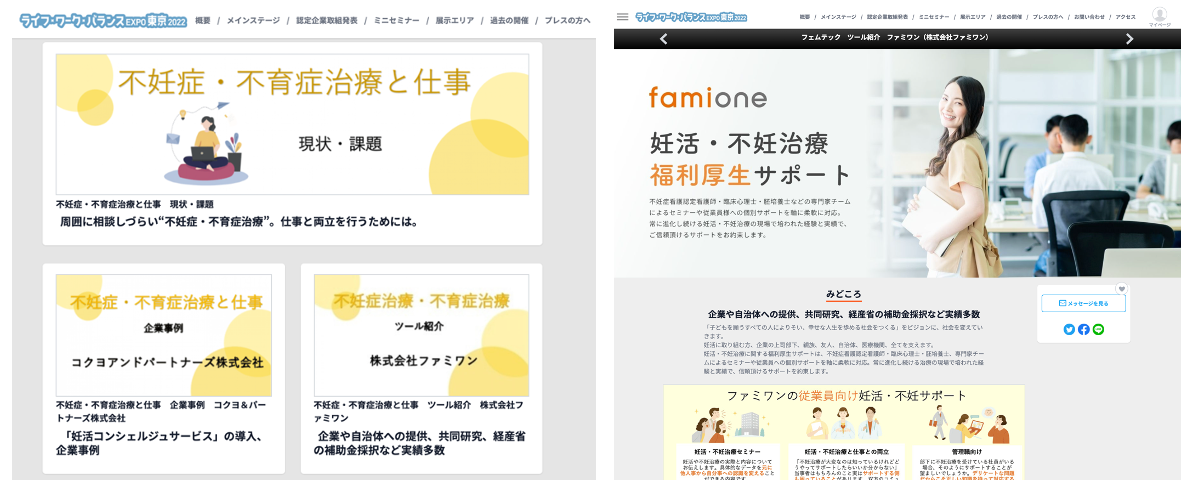
Task: Open 認定企業取組発表 in the right page navigation
Action: 887,17
